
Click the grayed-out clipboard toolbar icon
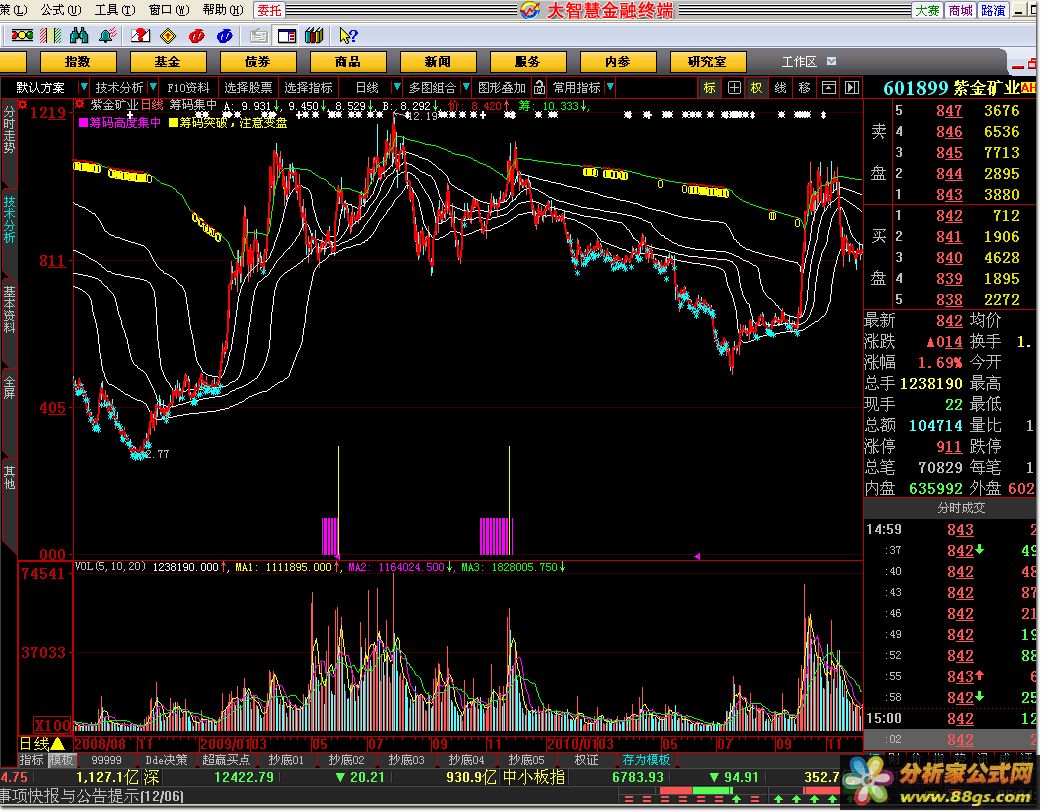259,36
